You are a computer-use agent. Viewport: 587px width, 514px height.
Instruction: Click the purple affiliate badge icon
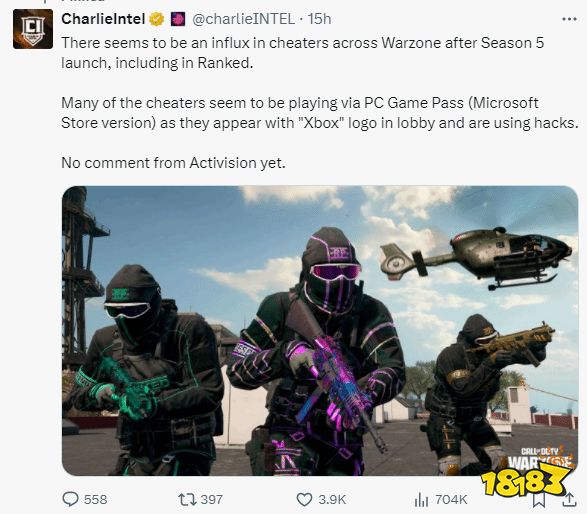pos(178,19)
